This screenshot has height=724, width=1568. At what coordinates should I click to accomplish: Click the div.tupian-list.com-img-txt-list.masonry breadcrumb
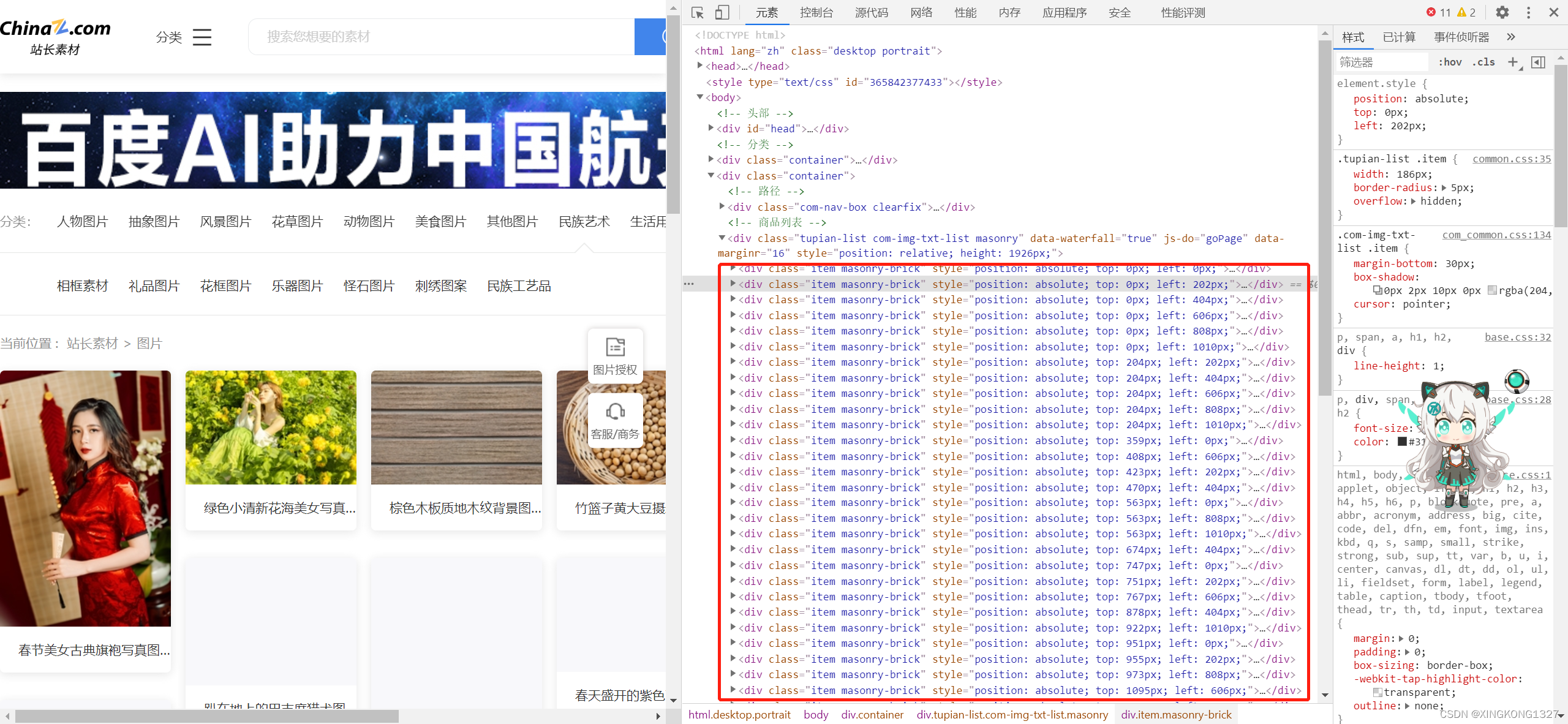(x=1012, y=714)
